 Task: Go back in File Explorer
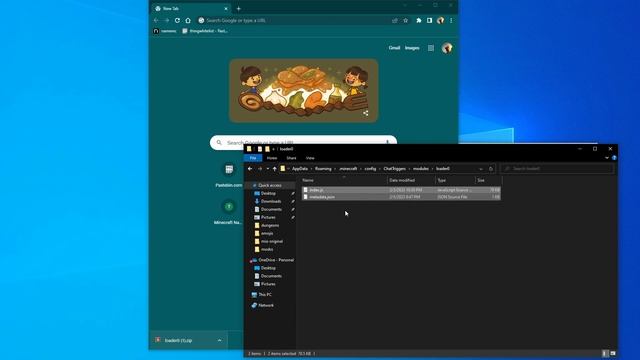(250, 169)
